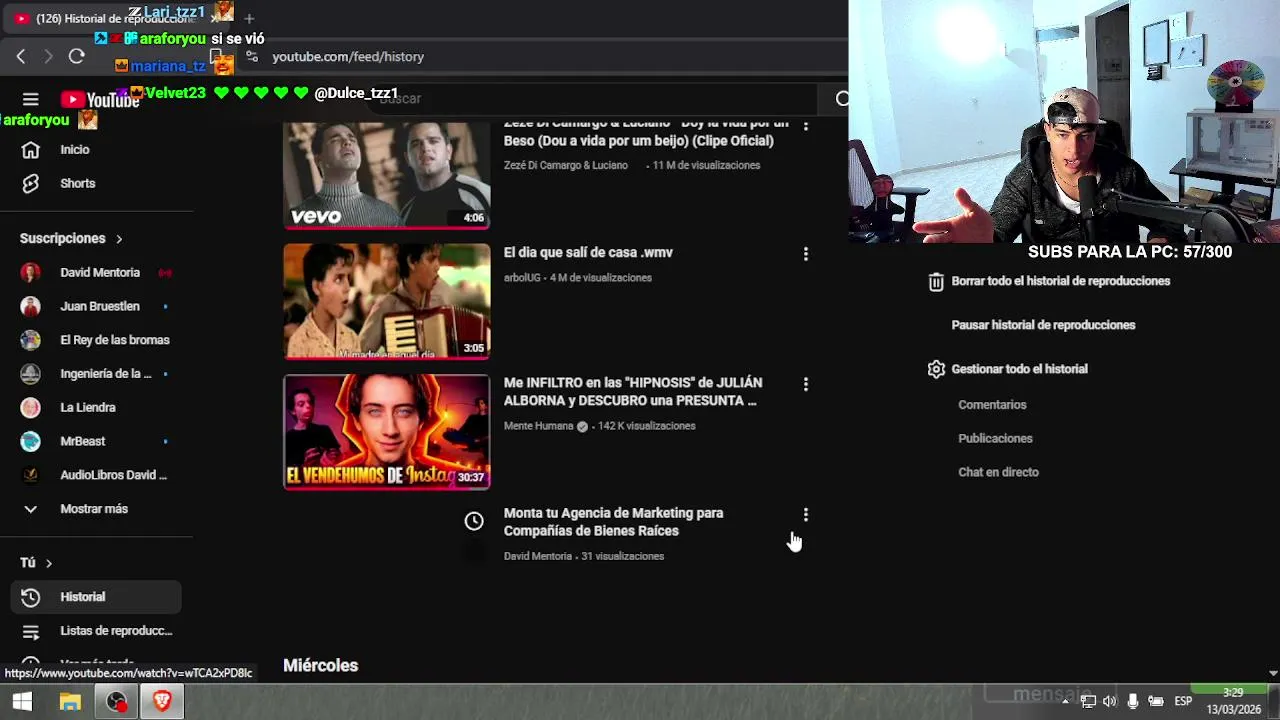This screenshot has height=720, width=1280.
Task: Open video Monta tu Agencia de Marketing
Action: (x=613, y=522)
